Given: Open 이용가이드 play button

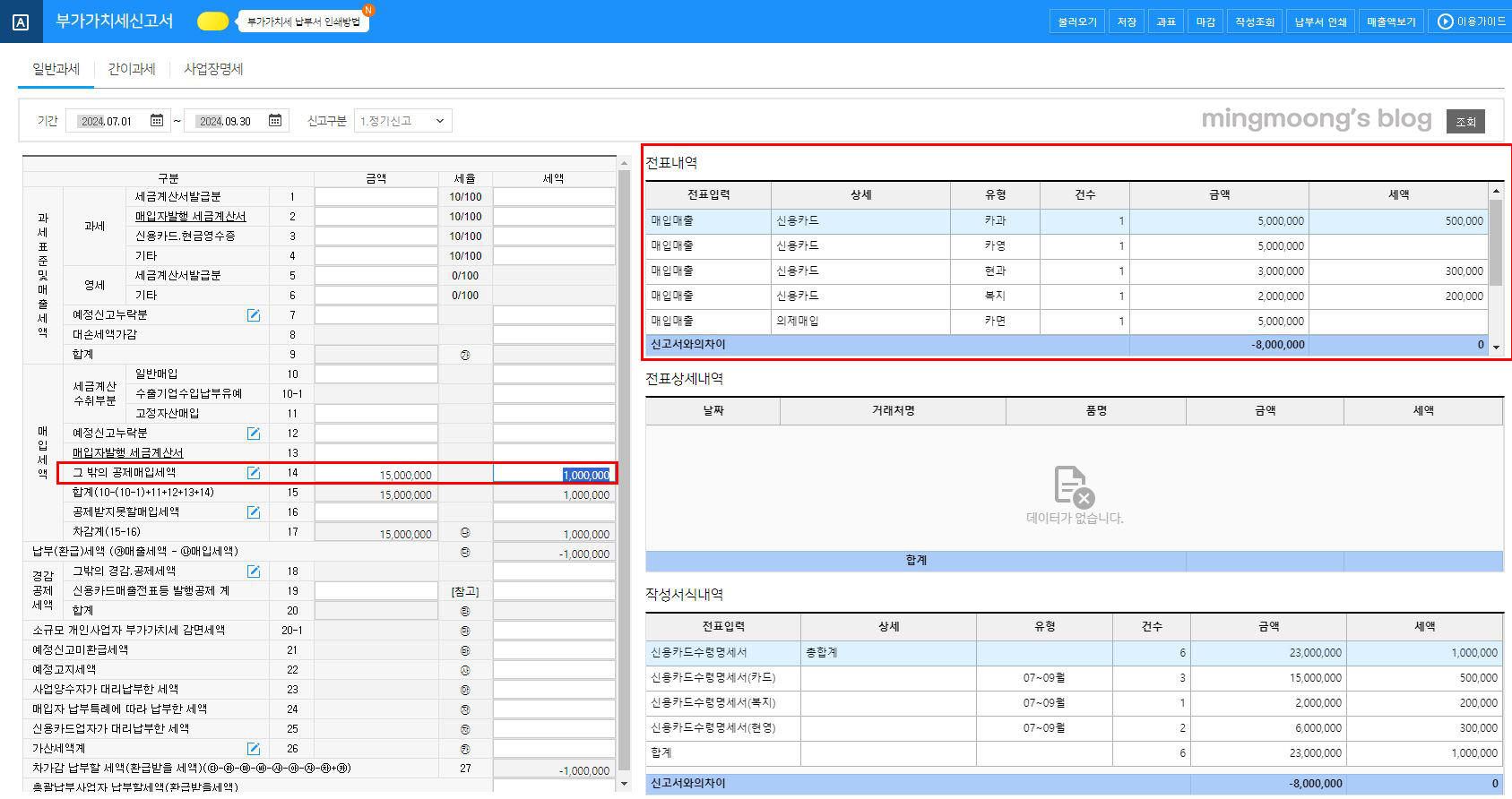Looking at the screenshot, I should pos(1471,21).
